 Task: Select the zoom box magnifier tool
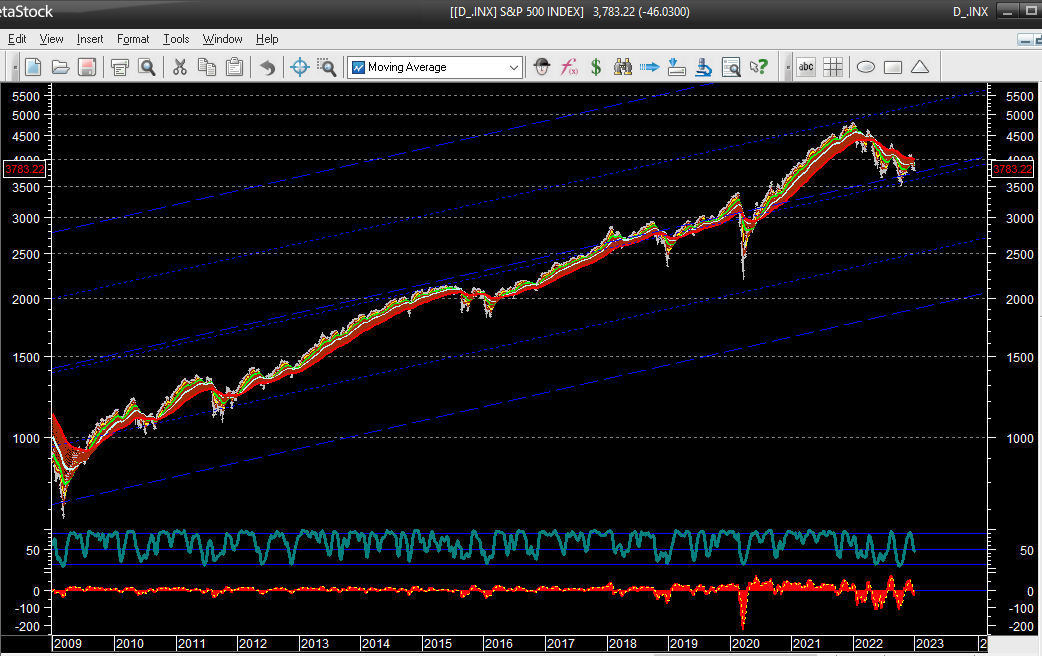click(326, 67)
